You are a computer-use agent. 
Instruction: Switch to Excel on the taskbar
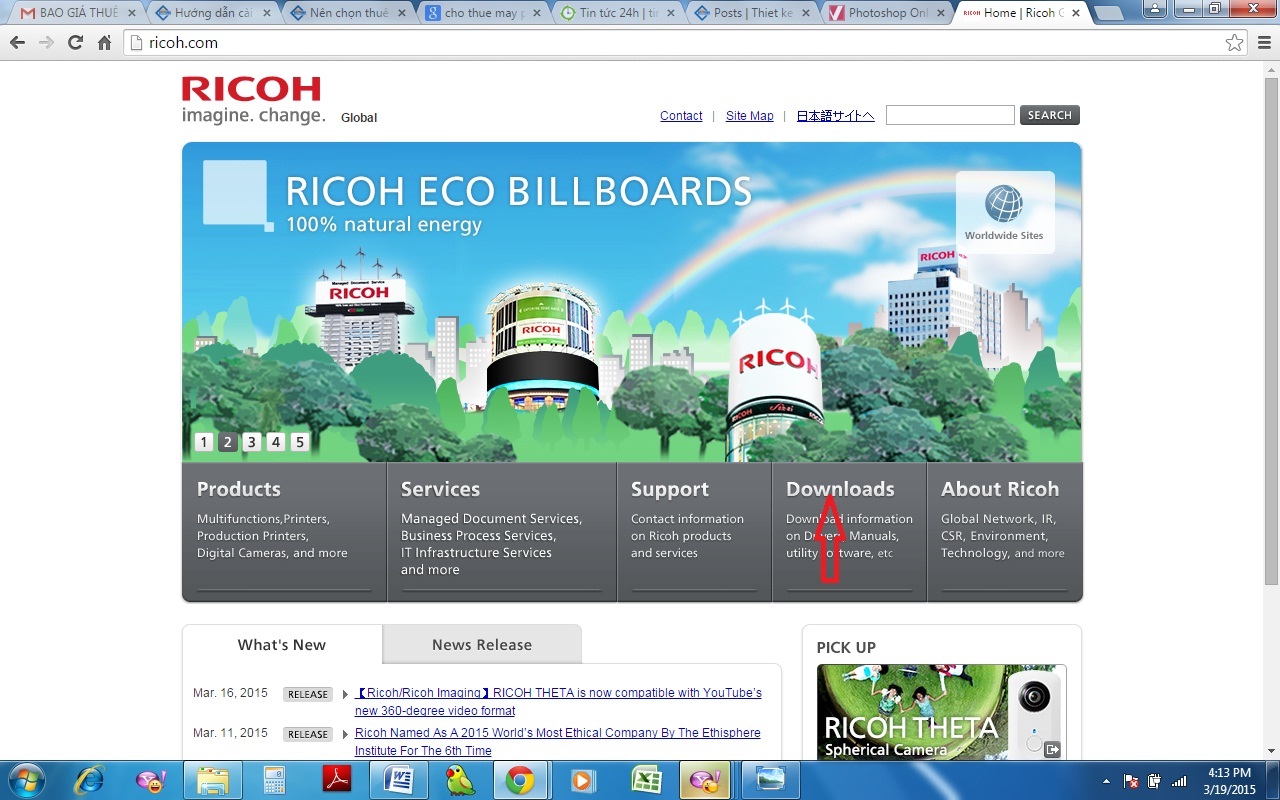[x=645, y=780]
